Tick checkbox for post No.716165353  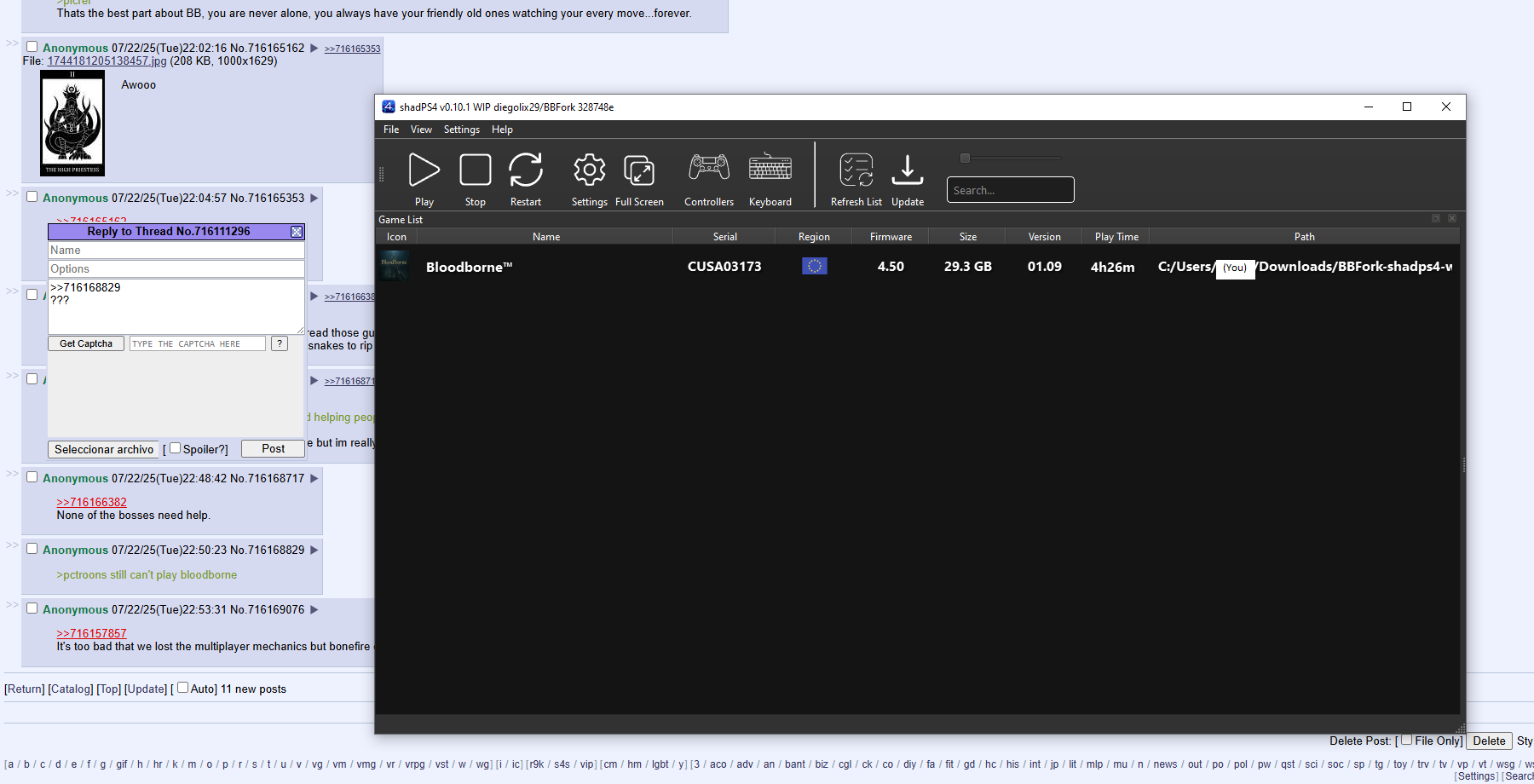32,197
